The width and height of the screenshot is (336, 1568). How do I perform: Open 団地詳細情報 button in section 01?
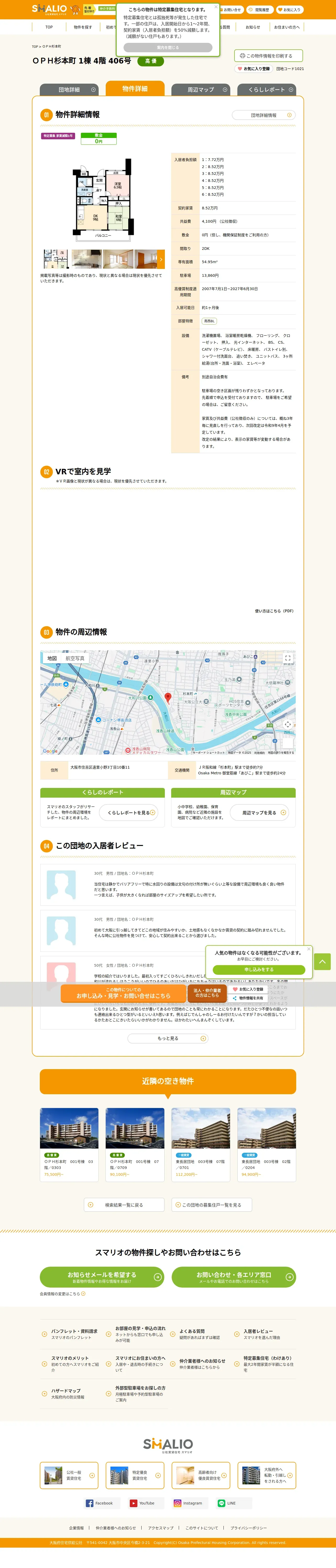point(264,115)
